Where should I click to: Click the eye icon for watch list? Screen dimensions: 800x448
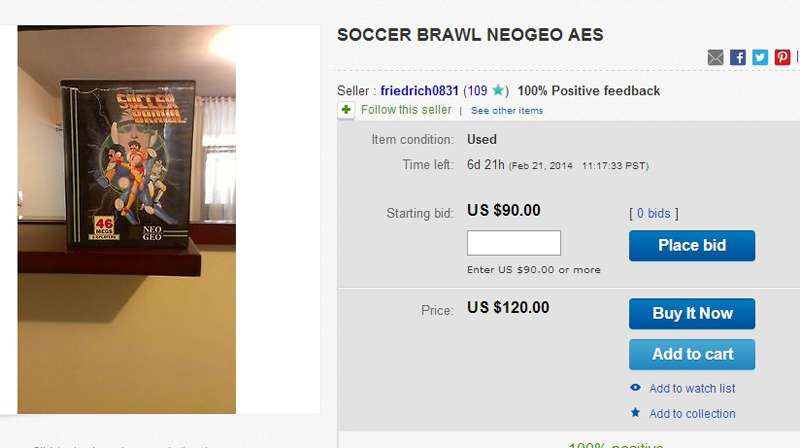(635, 388)
